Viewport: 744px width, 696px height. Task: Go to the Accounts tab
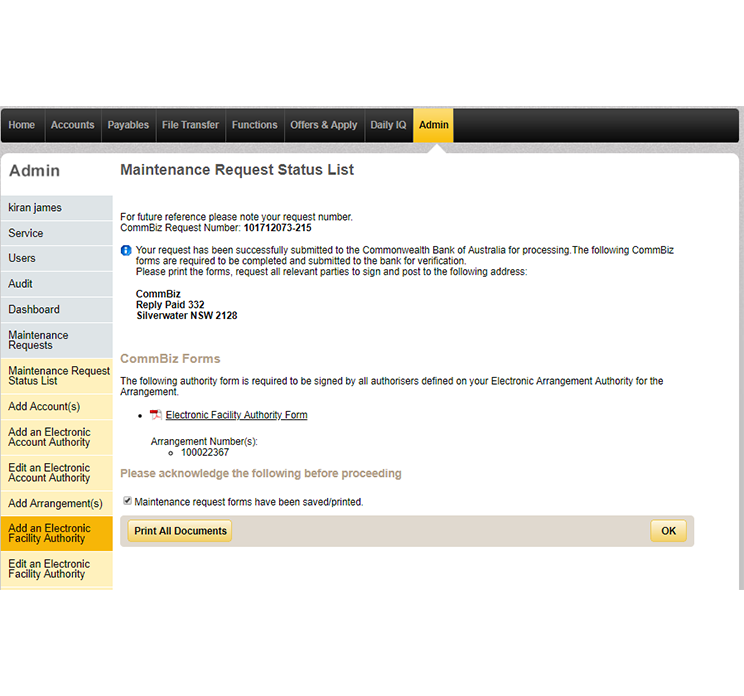tap(73, 125)
